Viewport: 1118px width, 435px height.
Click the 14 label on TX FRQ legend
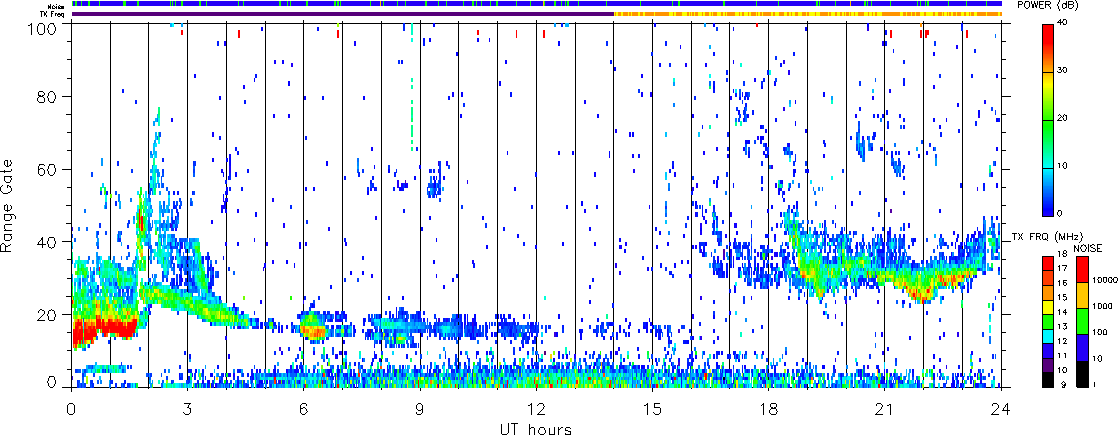tap(1062, 312)
